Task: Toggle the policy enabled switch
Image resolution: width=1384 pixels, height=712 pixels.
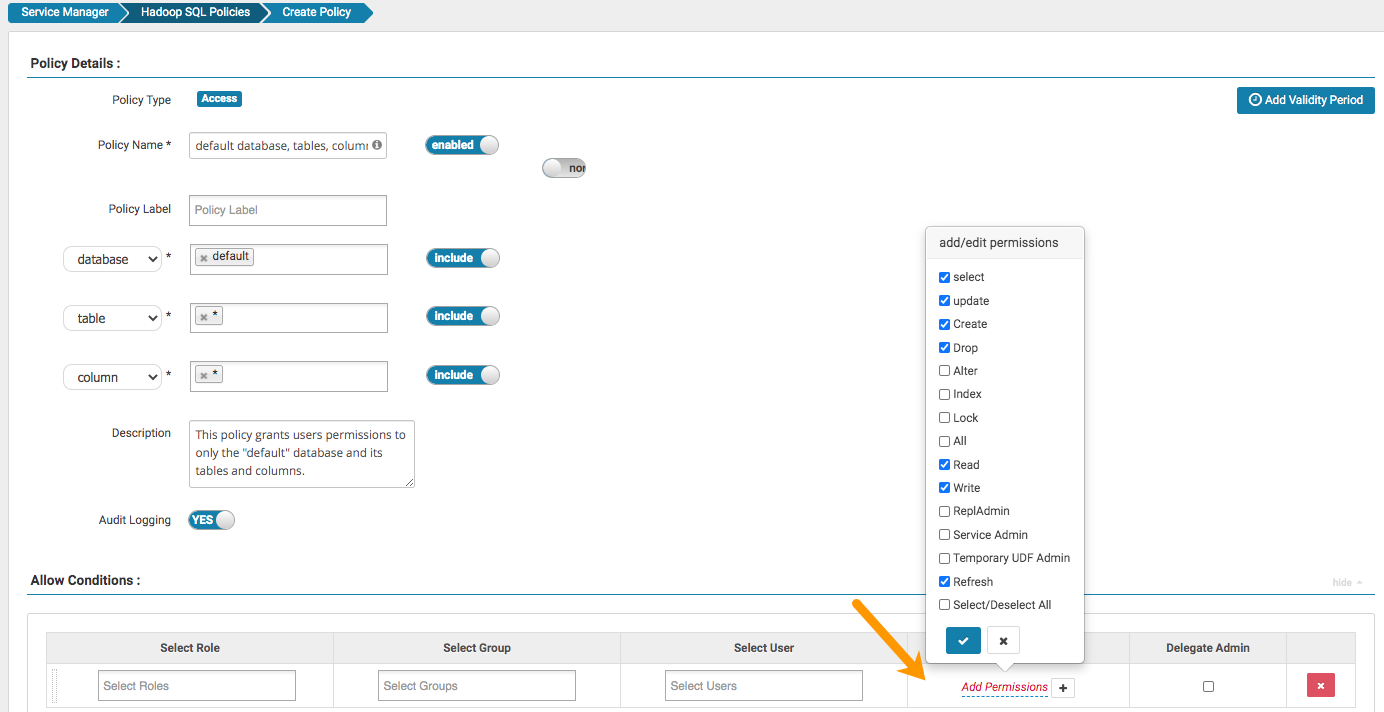Action: click(x=462, y=145)
